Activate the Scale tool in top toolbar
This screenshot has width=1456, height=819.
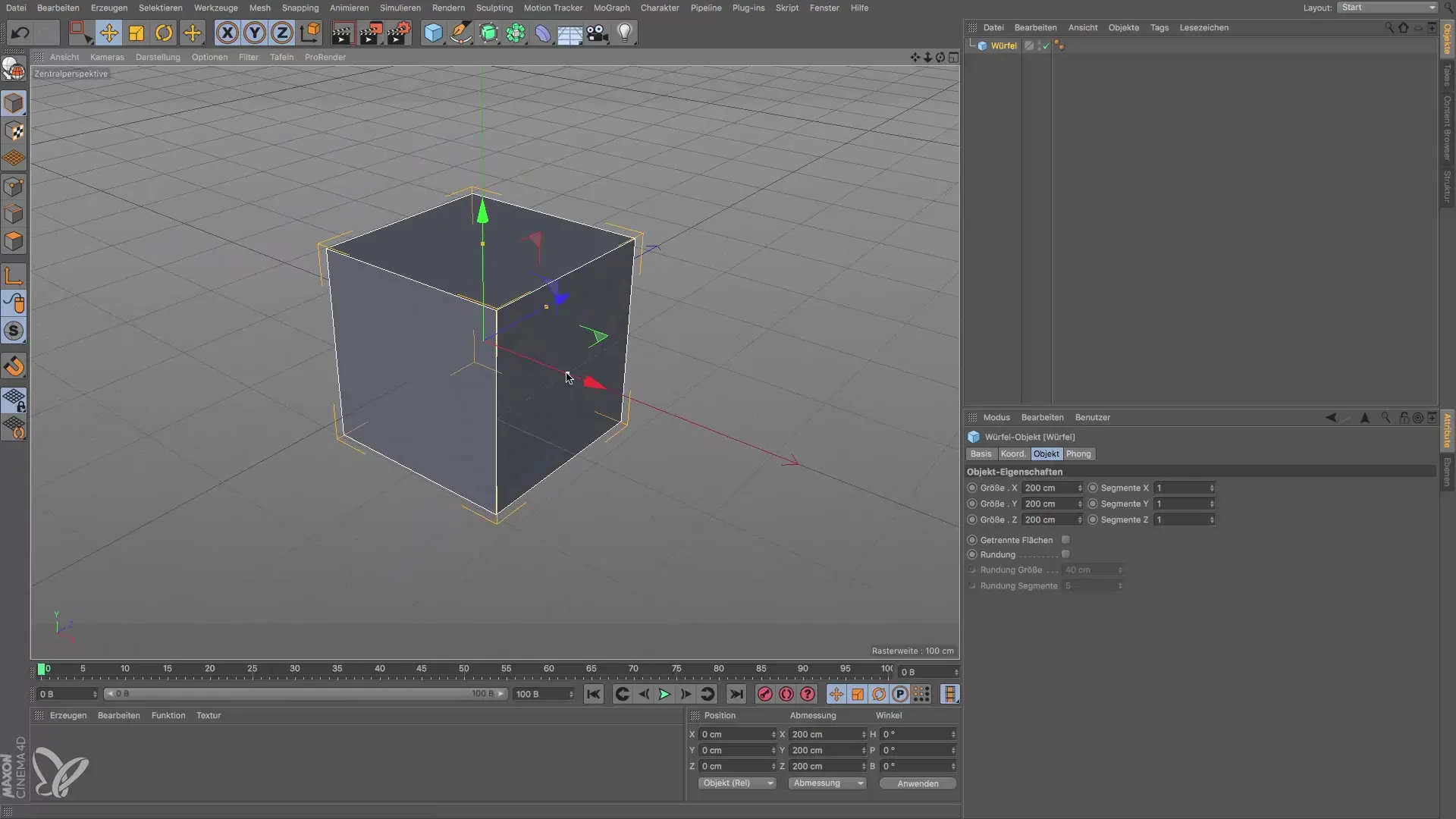pos(136,33)
